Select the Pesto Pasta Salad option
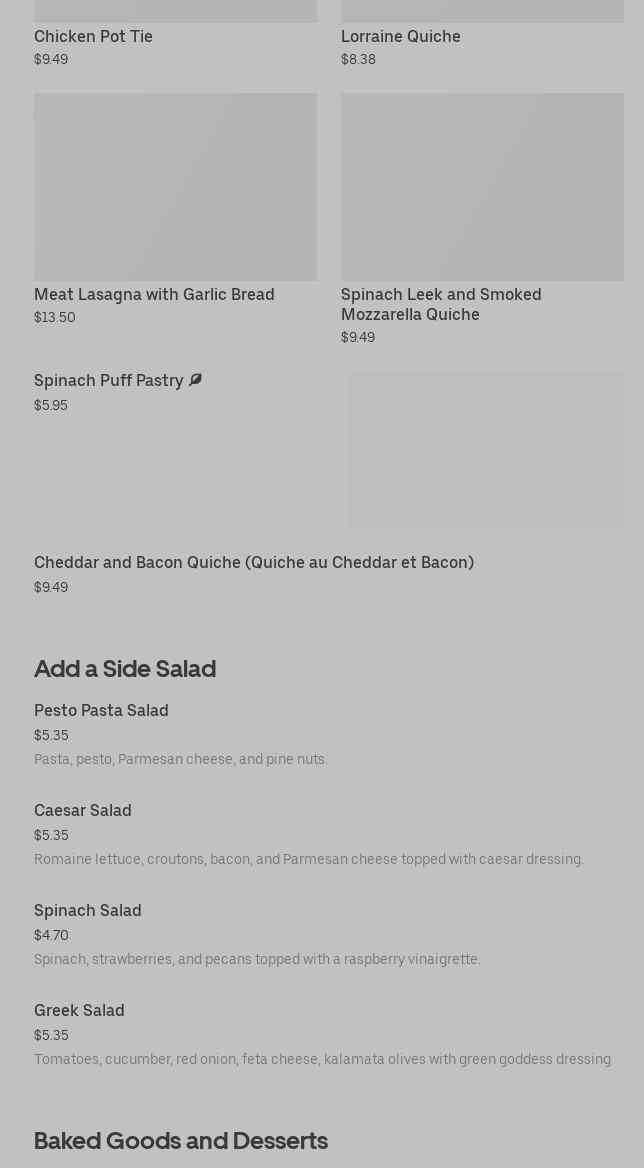 coord(101,711)
